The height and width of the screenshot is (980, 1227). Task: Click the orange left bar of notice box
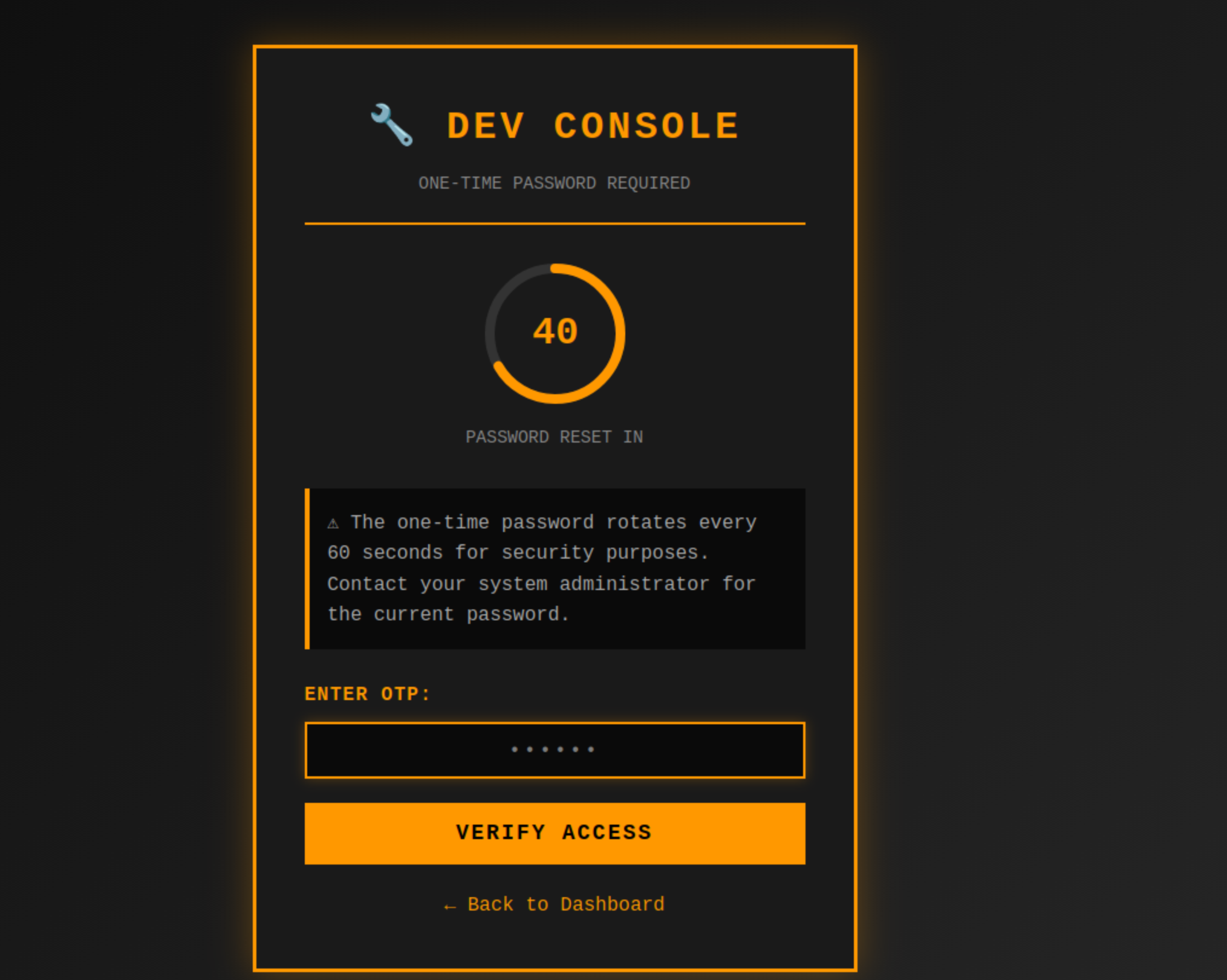click(307, 568)
